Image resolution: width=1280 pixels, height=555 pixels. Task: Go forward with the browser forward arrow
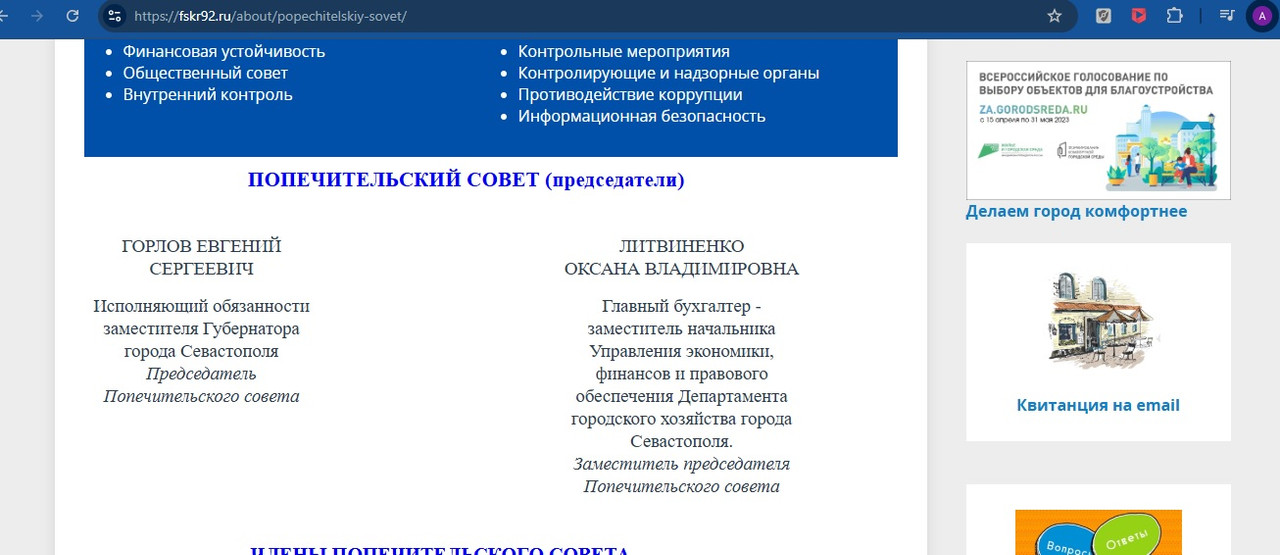[x=37, y=16]
